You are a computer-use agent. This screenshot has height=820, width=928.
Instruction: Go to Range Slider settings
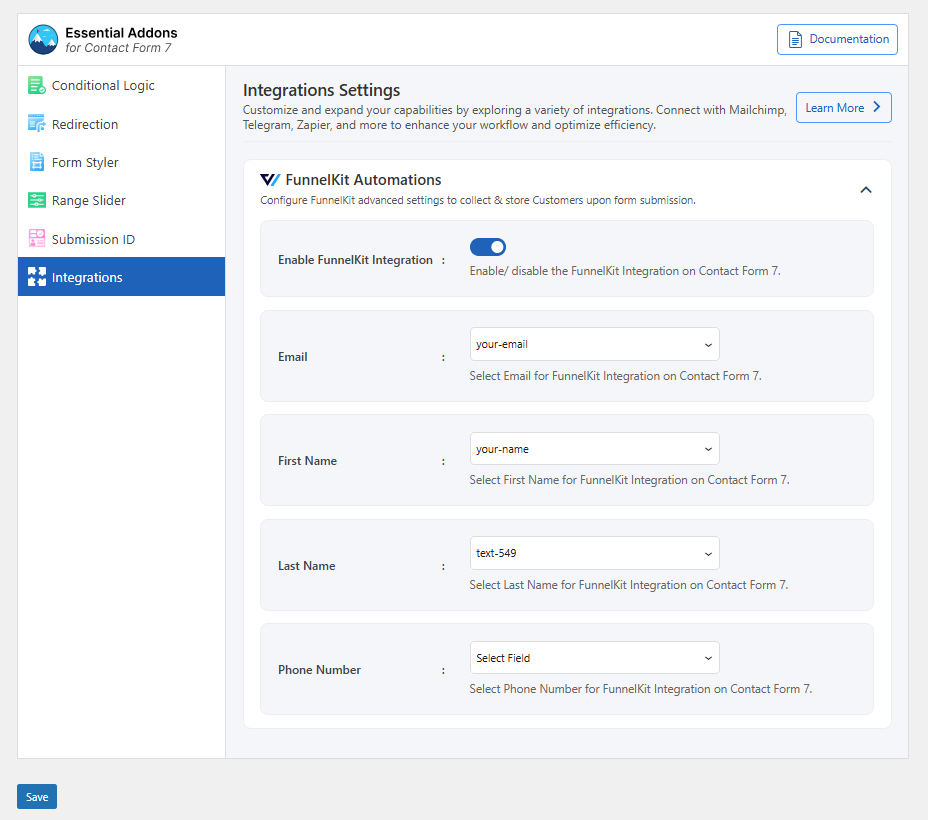click(x=121, y=201)
